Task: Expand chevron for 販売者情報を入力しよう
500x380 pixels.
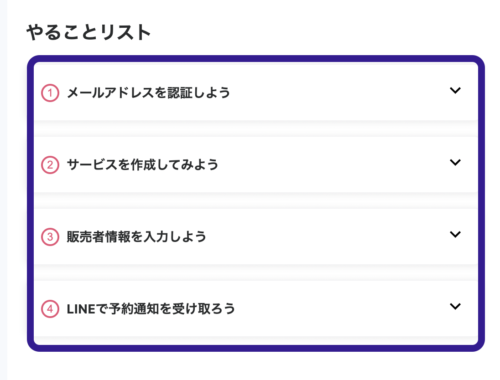Action: tap(455, 234)
